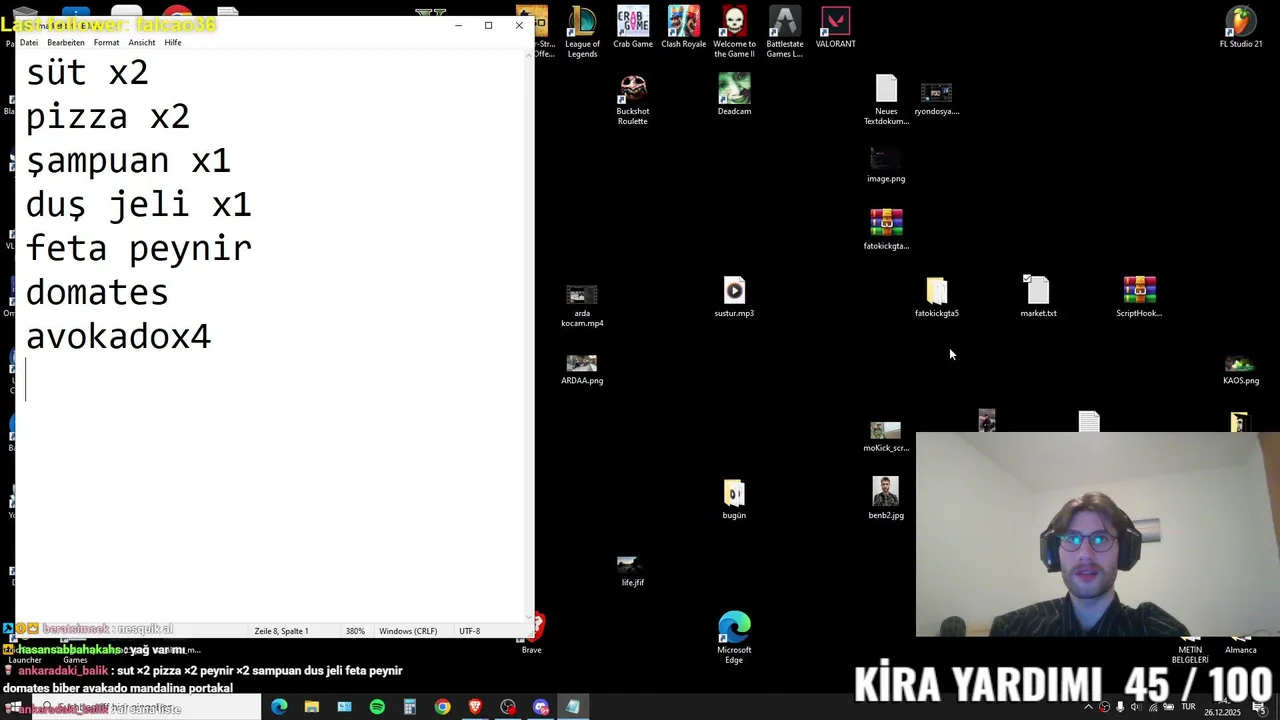Click the Battlestate Games Launcher icon
The image size is (1280, 720).
pos(785,32)
